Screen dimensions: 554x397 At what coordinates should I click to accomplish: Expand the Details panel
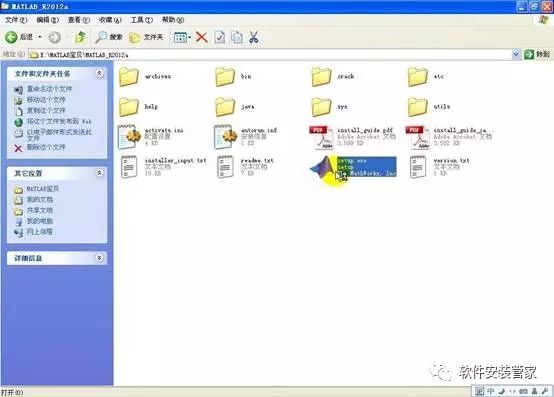pyautogui.click(x=99, y=258)
